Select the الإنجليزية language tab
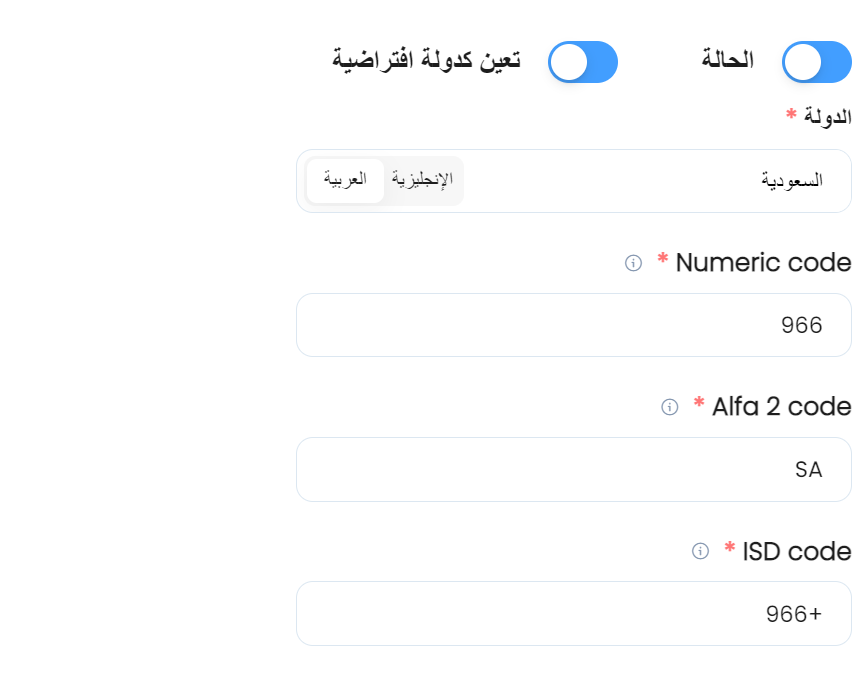The width and height of the screenshot is (865, 677). 423,180
